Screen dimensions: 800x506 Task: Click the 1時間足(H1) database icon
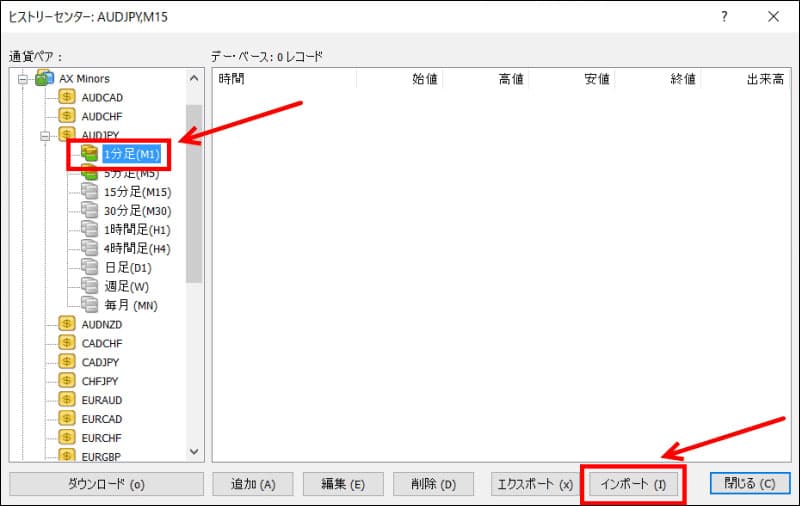tap(89, 229)
